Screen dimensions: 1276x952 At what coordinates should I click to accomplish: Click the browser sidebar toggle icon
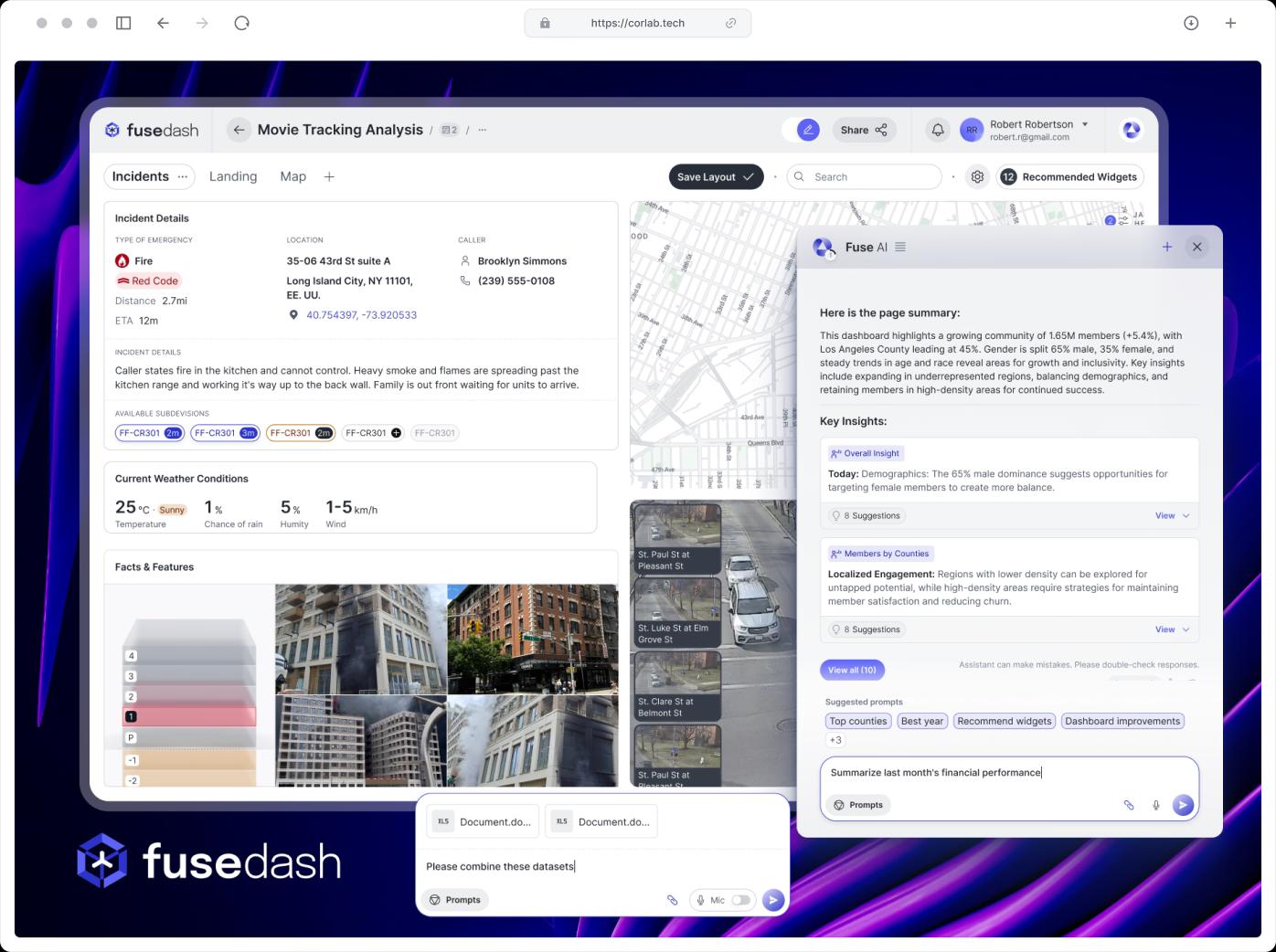tap(123, 23)
